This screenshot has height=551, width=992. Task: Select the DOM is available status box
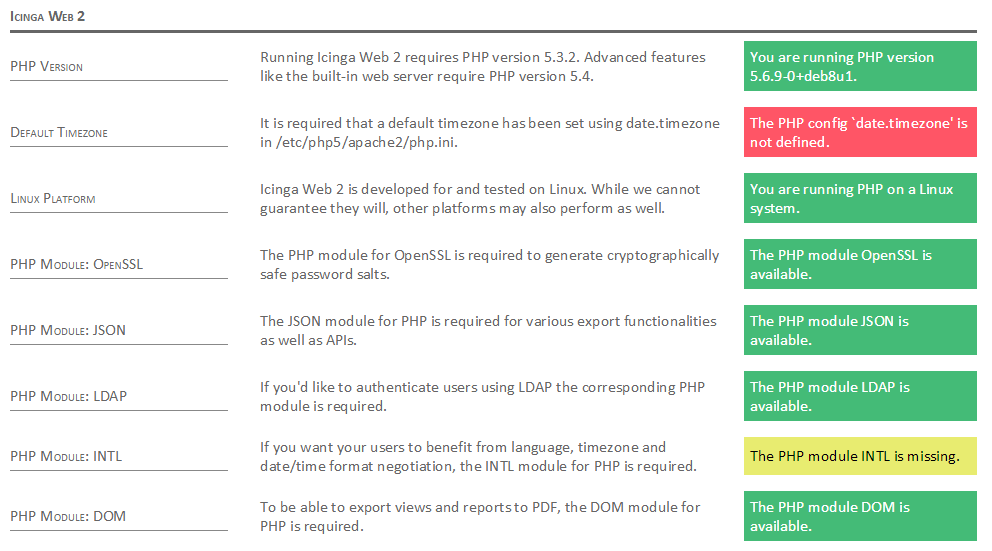[860, 517]
